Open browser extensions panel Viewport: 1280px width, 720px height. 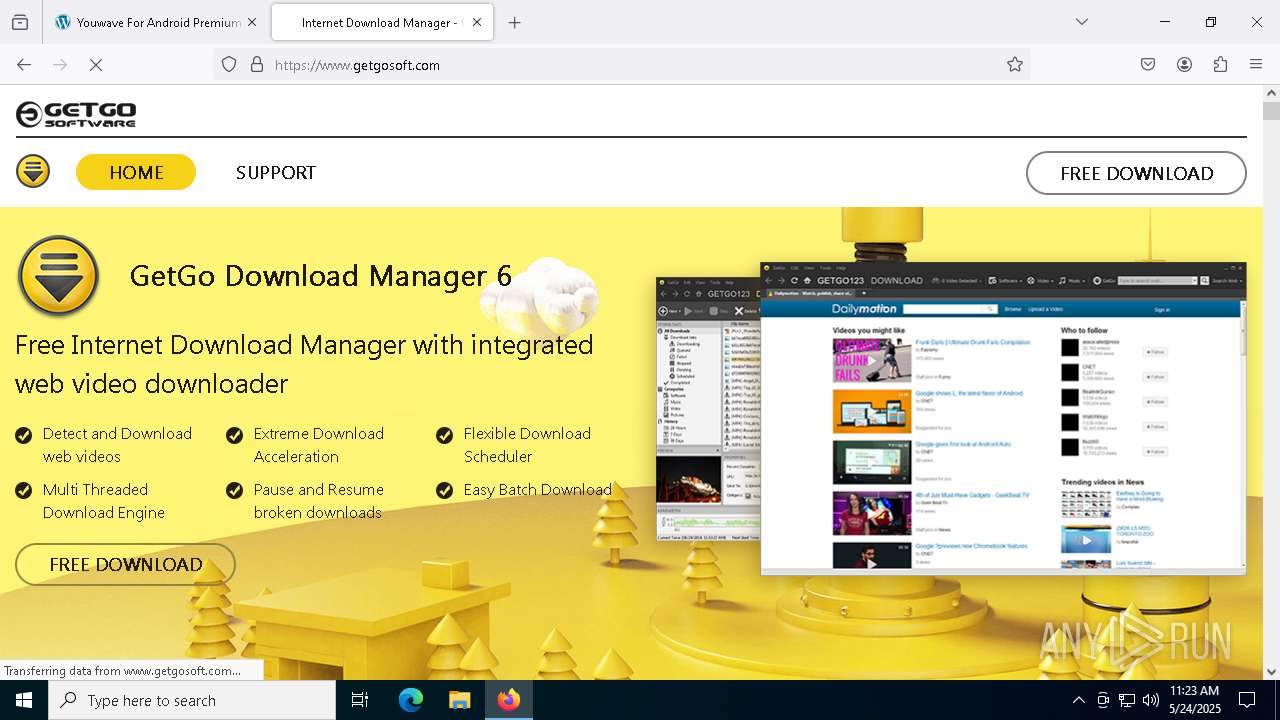(x=1220, y=64)
